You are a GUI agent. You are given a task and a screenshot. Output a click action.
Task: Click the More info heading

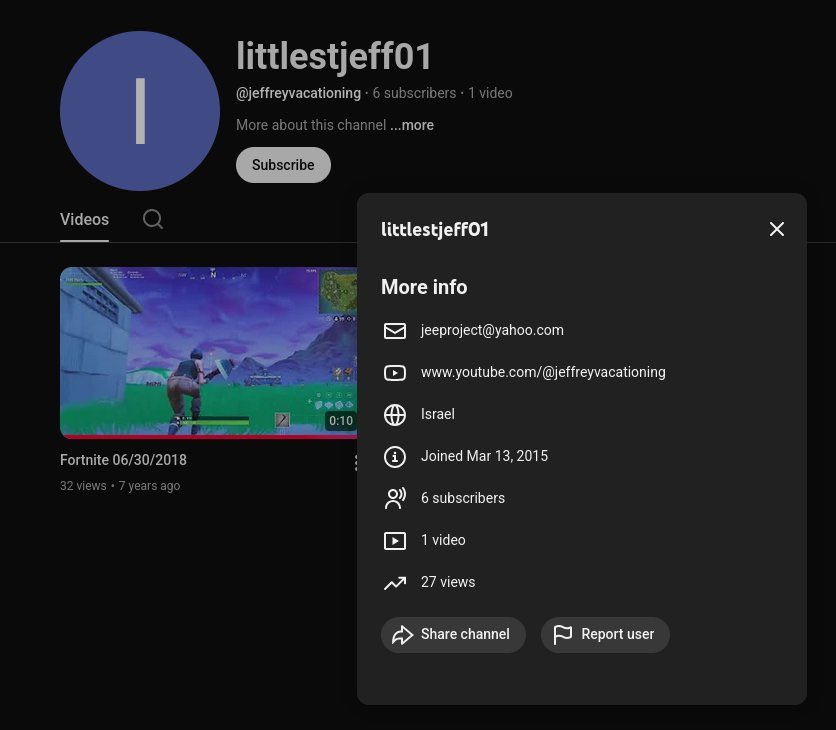[424, 287]
